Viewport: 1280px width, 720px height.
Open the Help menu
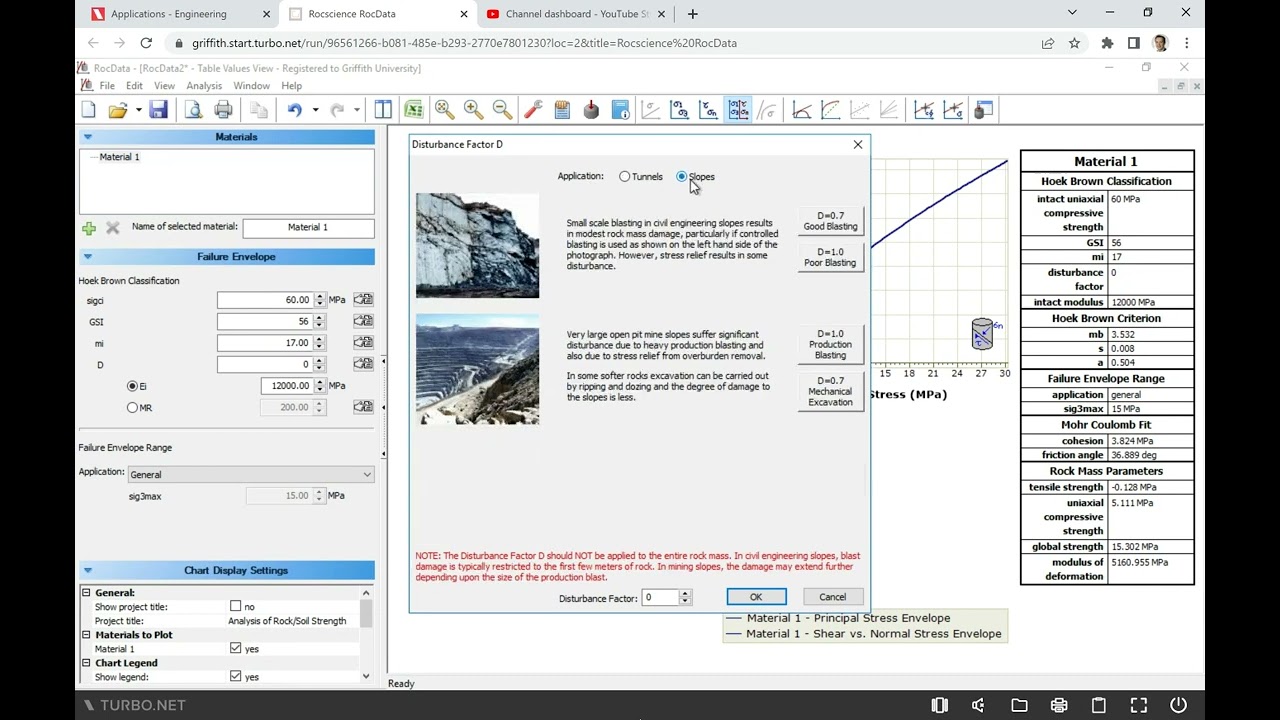(x=291, y=86)
